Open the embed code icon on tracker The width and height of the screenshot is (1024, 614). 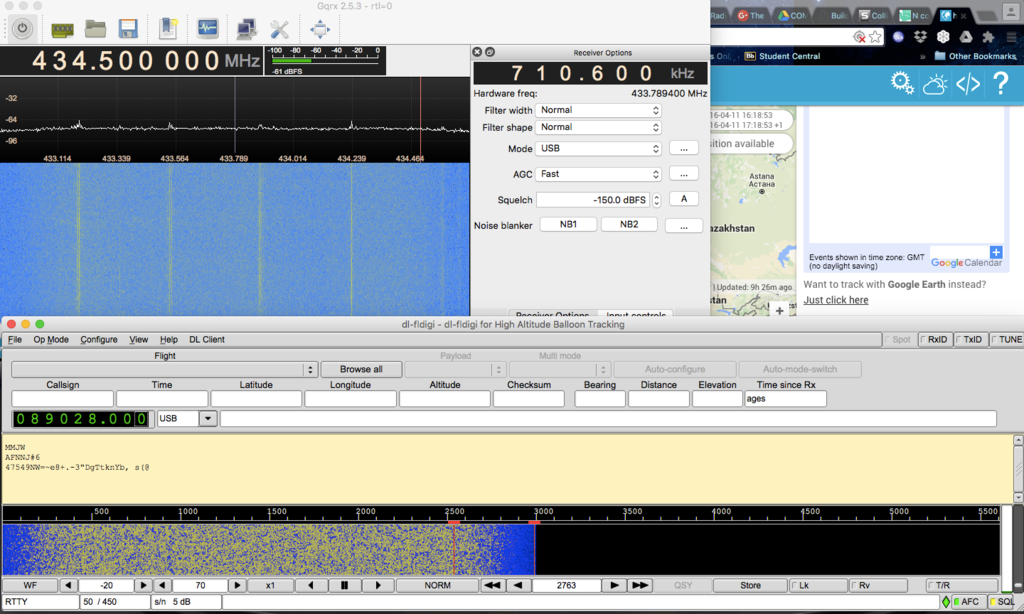tap(968, 84)
